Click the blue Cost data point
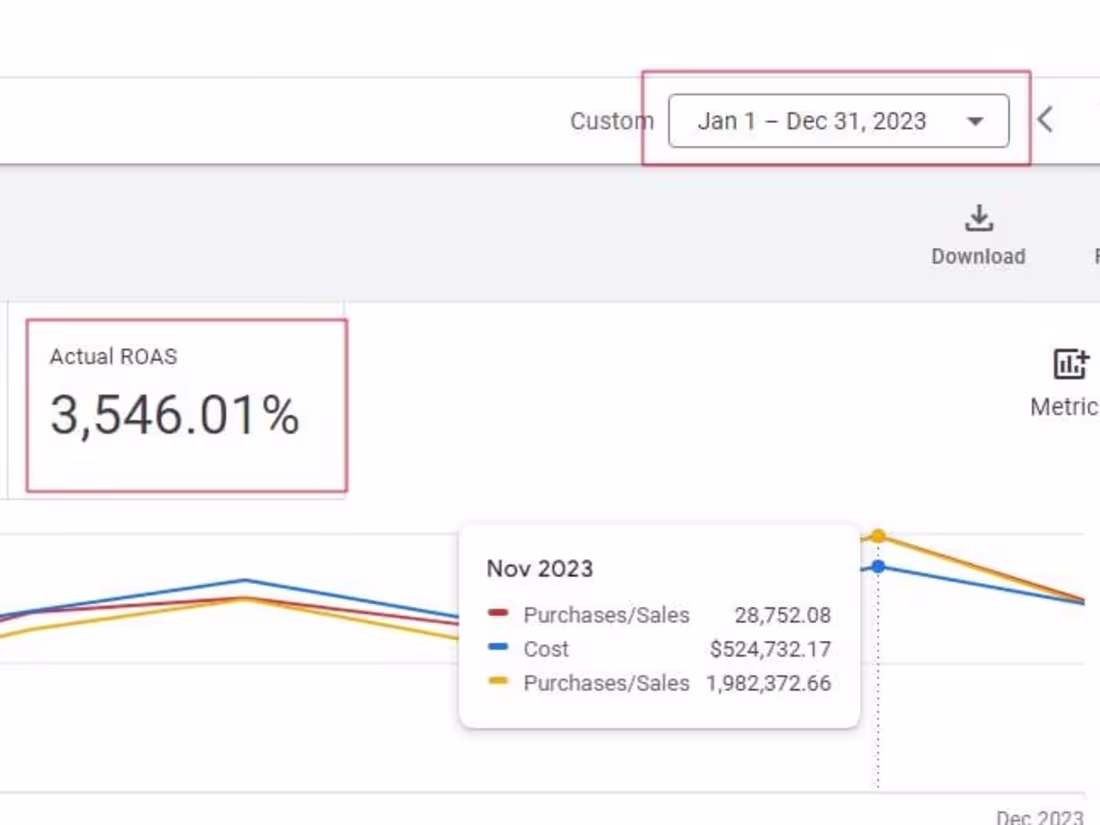This screenshot has width=1100, height=825. pyautogui.click(x=878, y=567)
